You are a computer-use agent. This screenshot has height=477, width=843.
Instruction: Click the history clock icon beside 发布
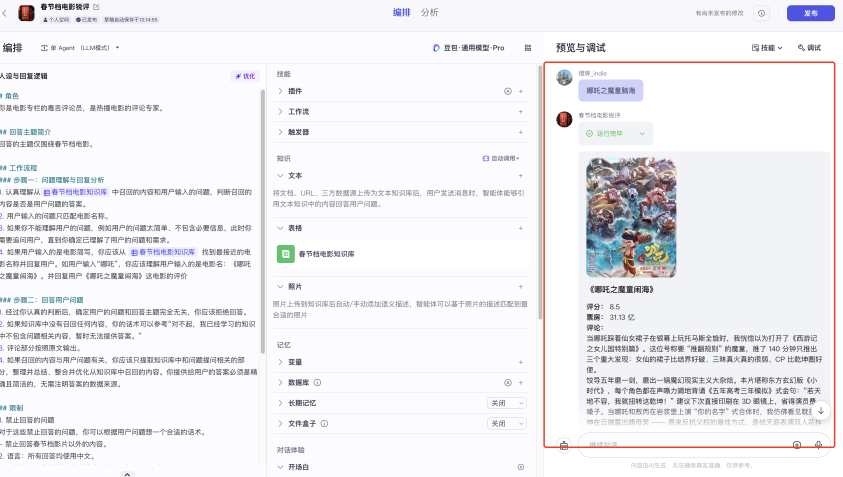[x=761, y=13]
